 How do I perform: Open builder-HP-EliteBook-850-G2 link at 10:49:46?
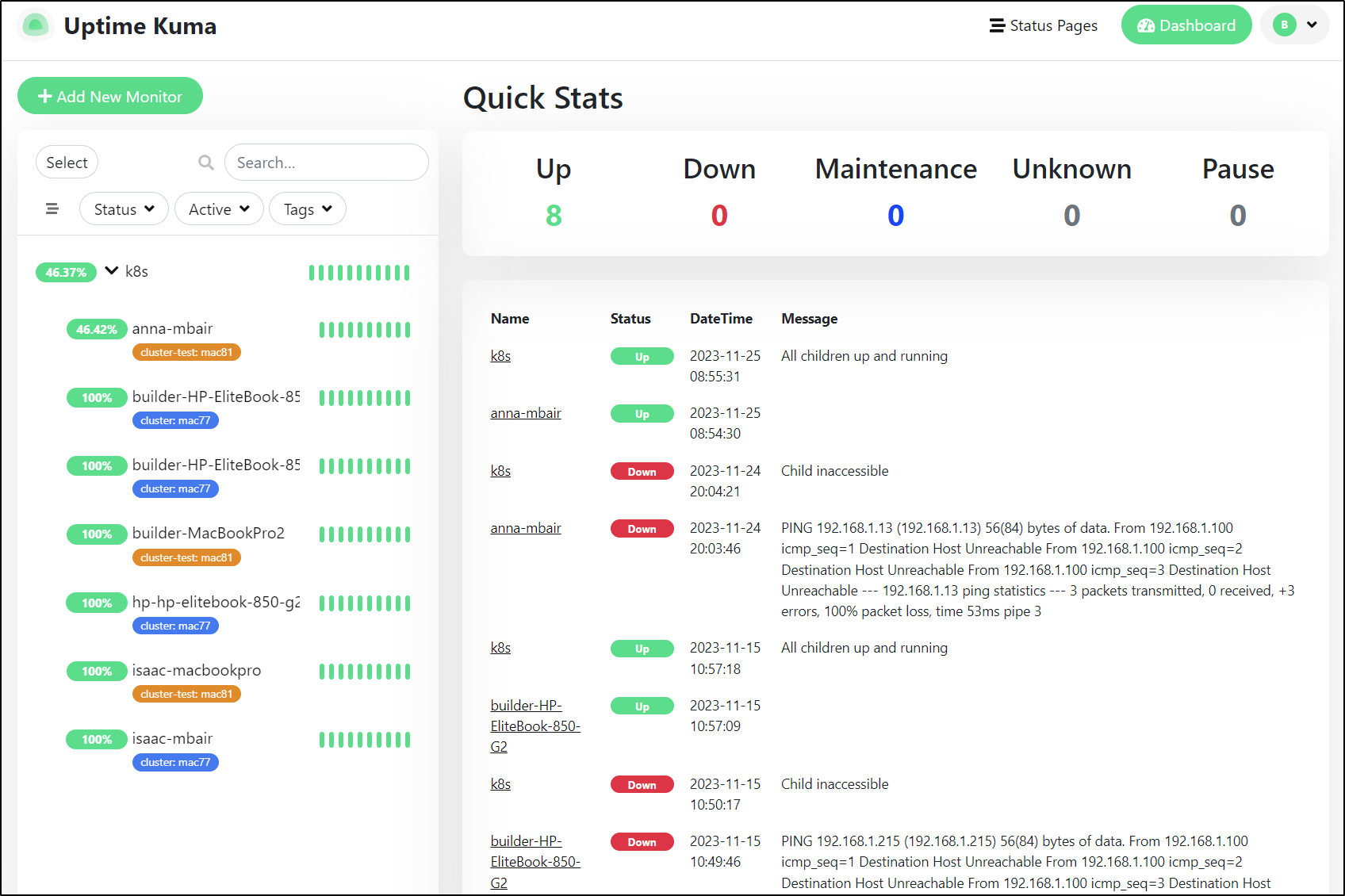535,862
